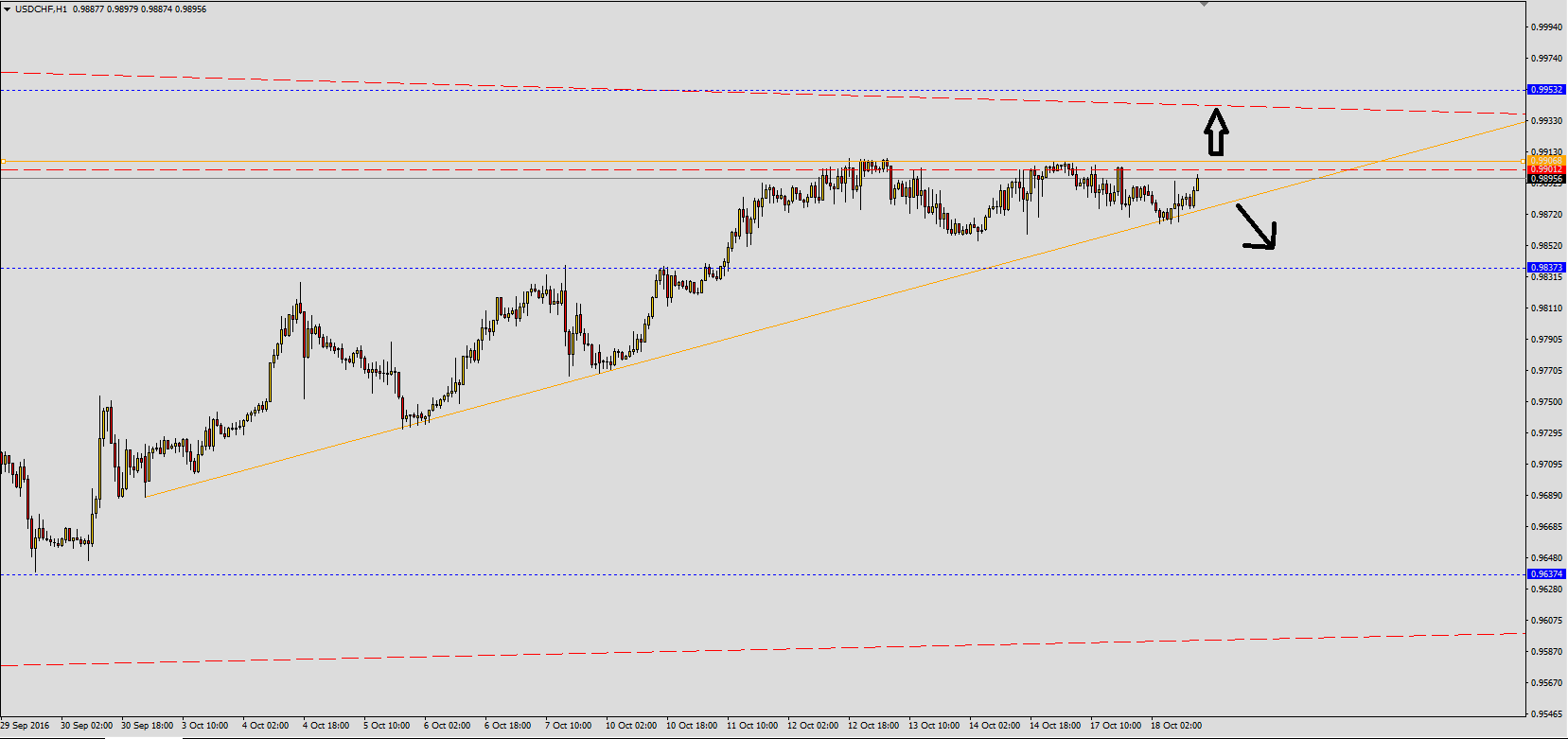
Task: Click the 0.99740 price scale value
Action: click(1547, 59)
